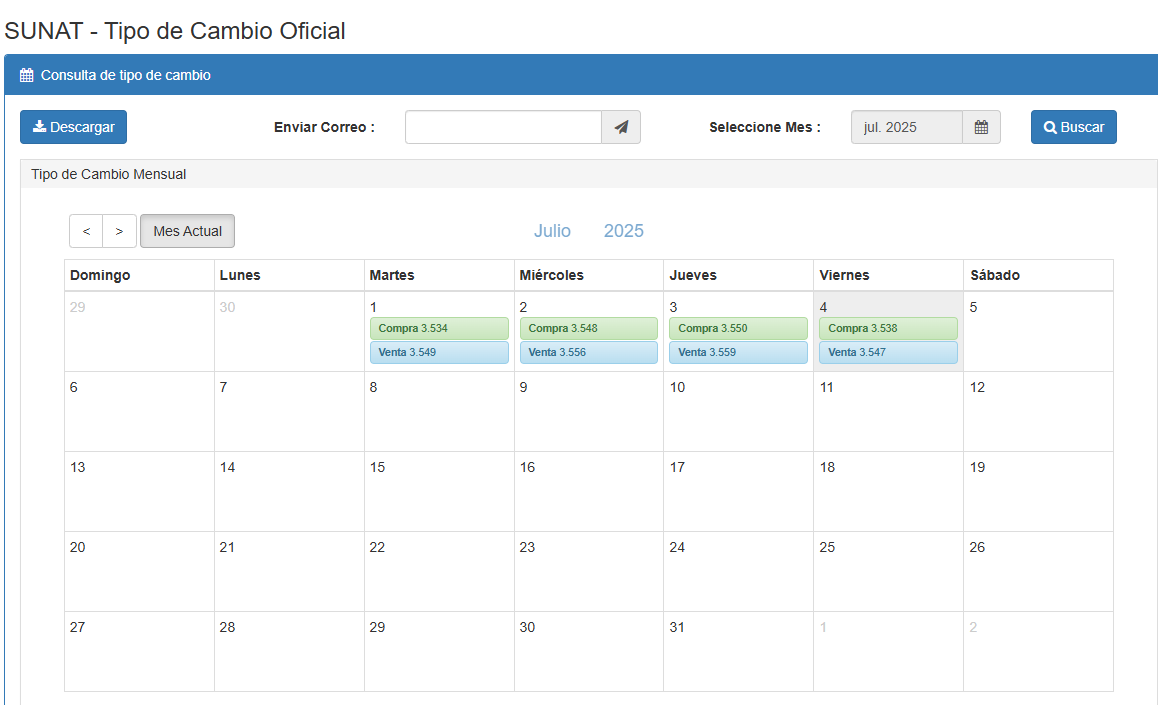Click the 2025 year title
The image size is (1158, 705).
(x=624, y=231)
